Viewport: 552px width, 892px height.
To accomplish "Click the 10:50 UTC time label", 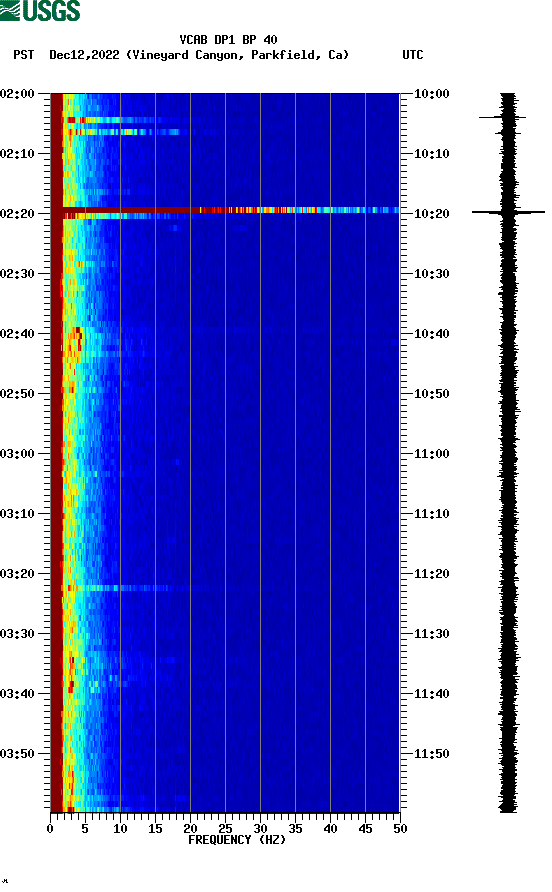I will tap(432, 394).
